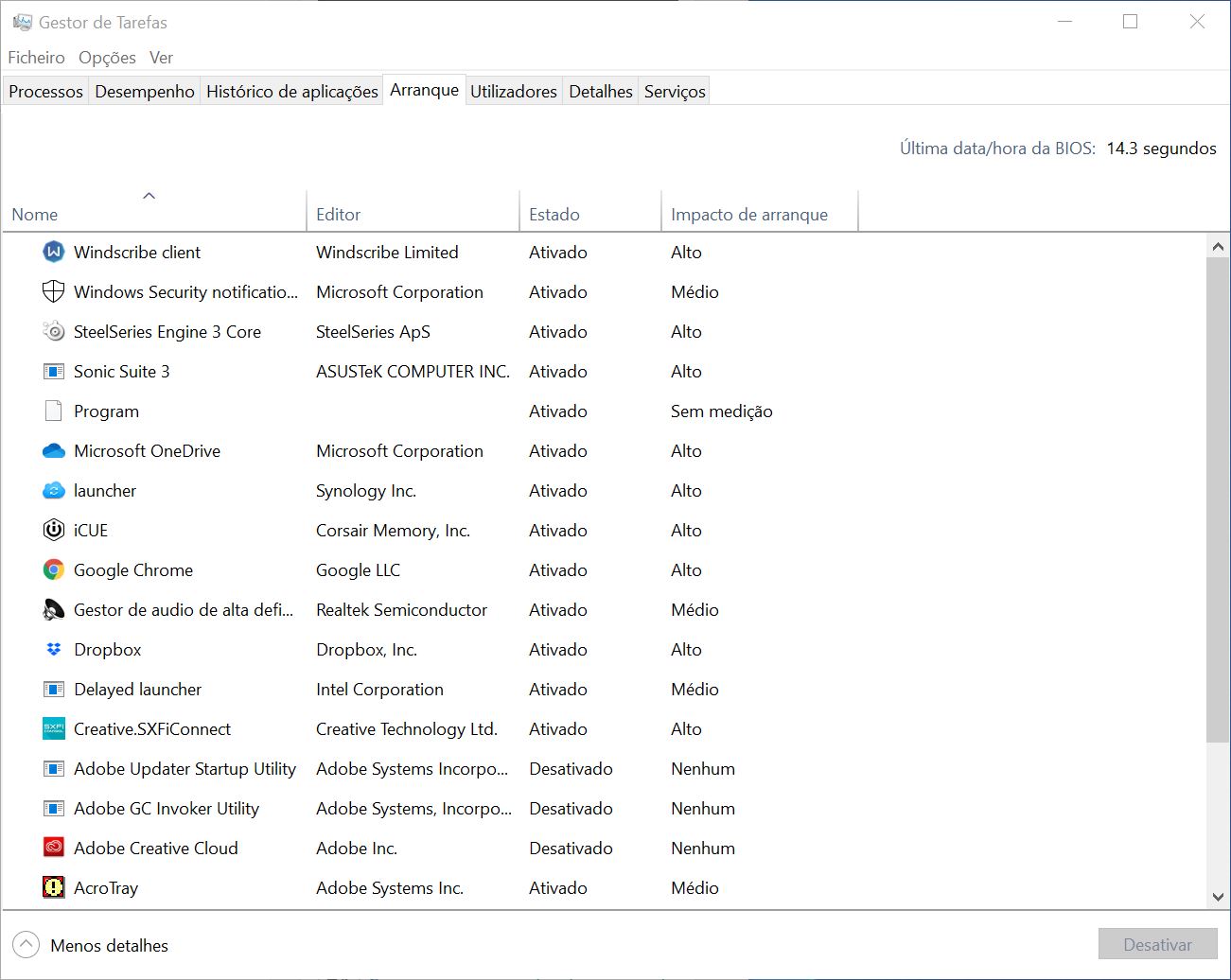
Task: Click Alto impact for Microsoft OneDrive
Action: coord(686,450)
